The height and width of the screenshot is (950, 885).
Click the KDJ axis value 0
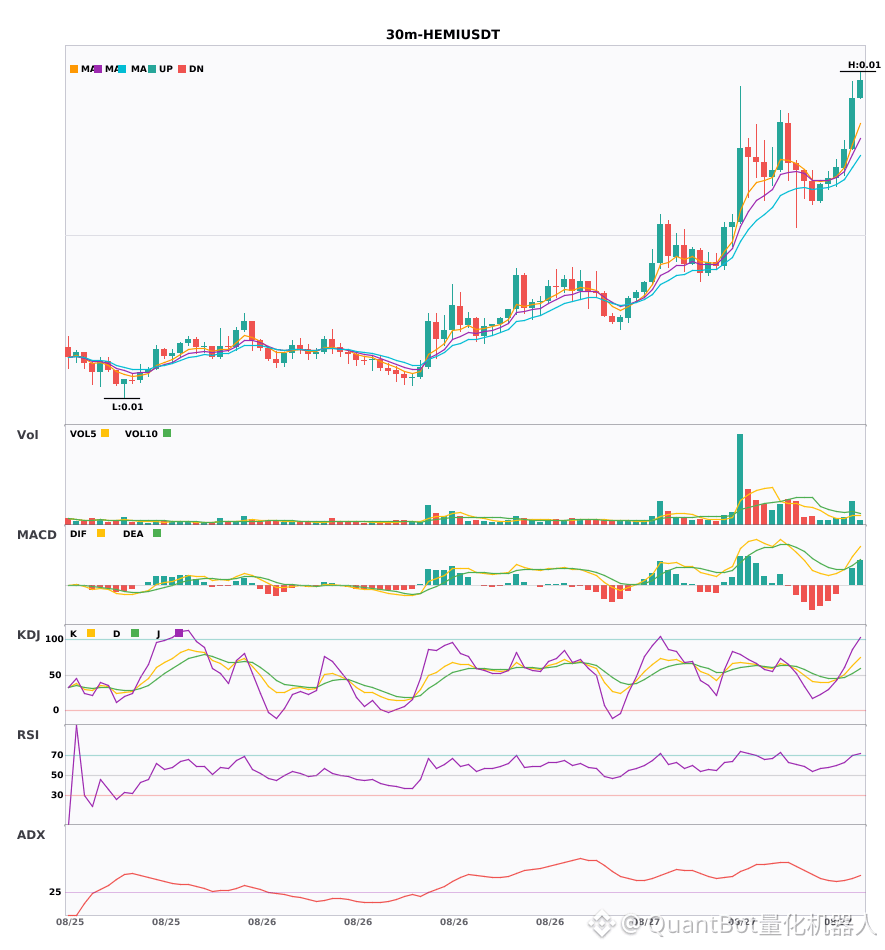pos(56,710)
